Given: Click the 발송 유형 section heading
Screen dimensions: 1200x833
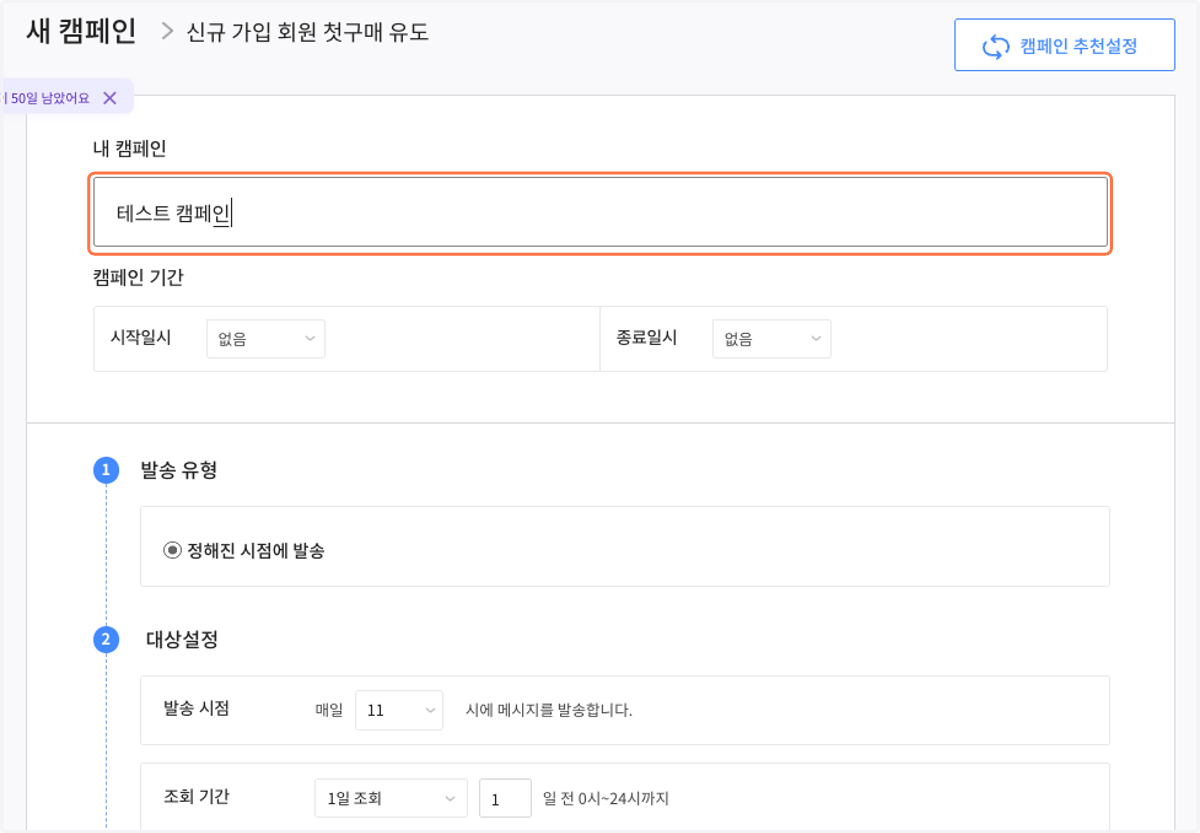Looking at the screenshot, I should [179, 470].
